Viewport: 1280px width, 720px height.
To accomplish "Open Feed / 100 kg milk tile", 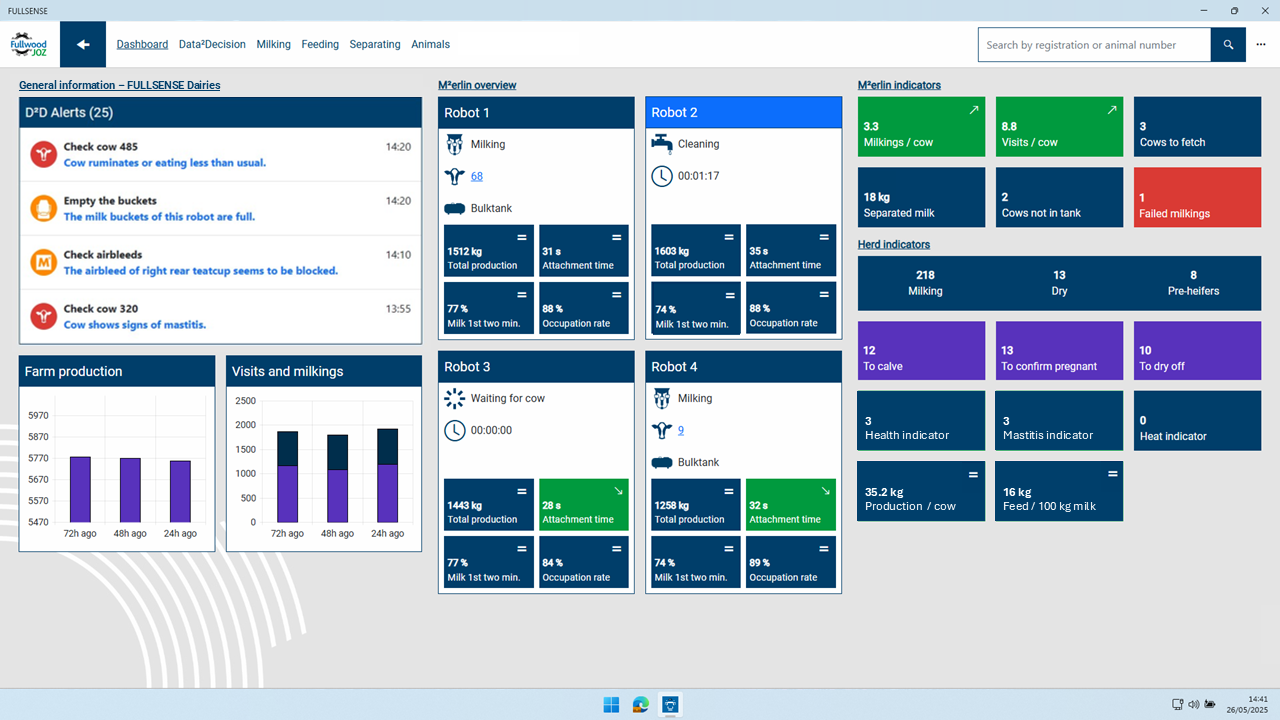I will coord(1059,490).
